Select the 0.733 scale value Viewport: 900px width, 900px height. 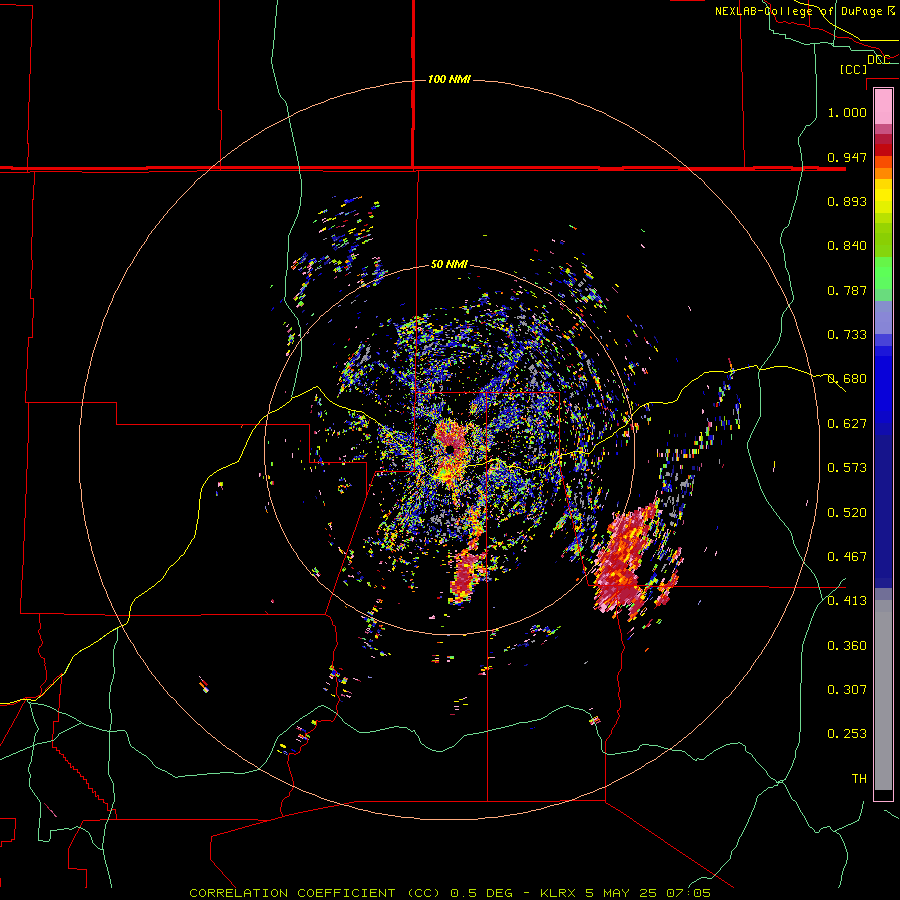tap(847, 335)
